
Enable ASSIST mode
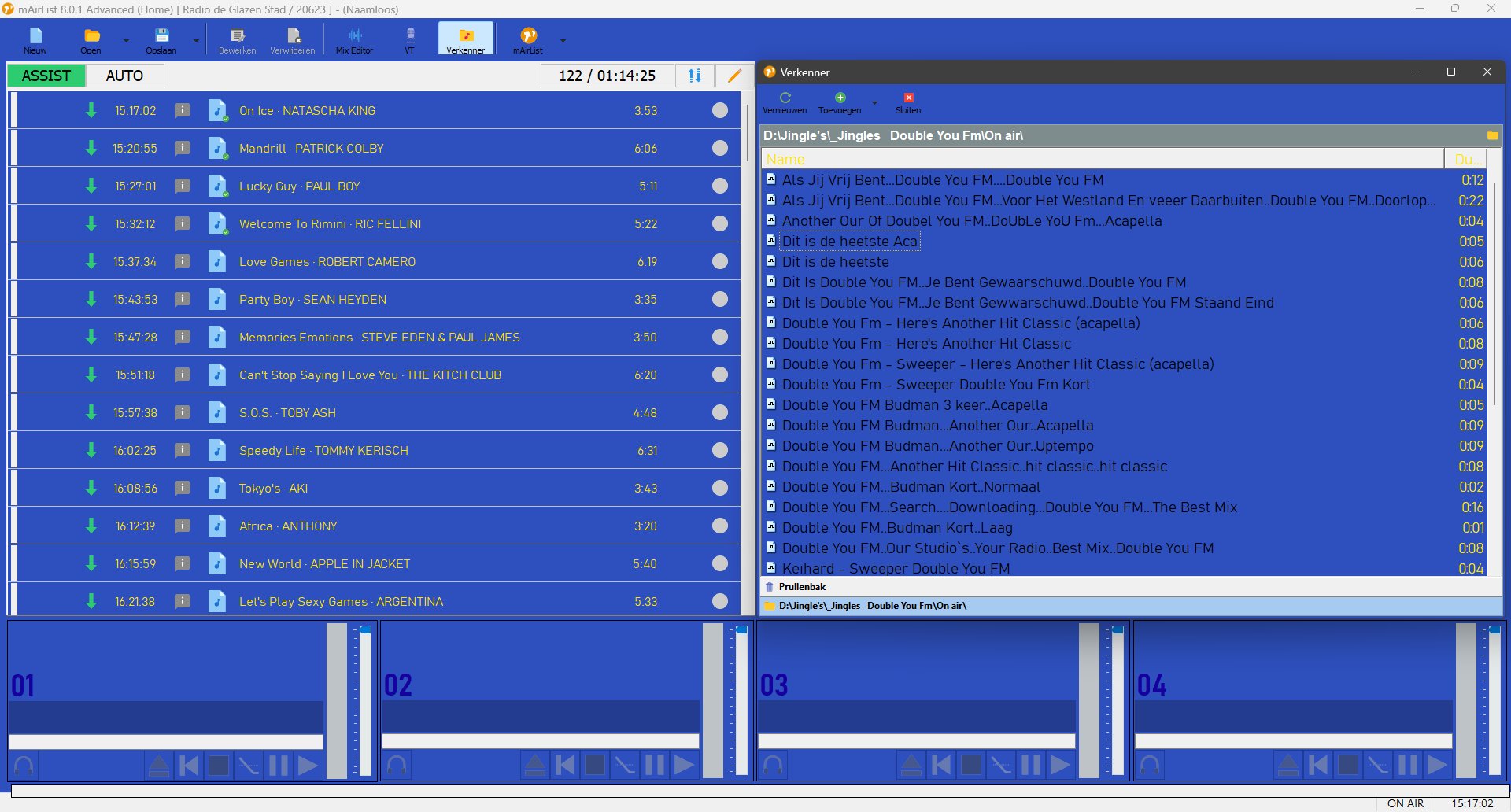(46, 76)
